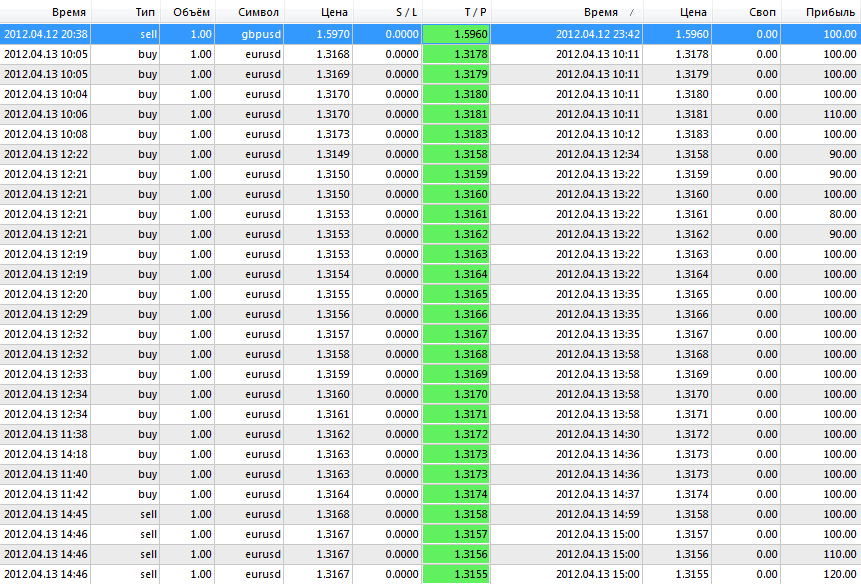Click the open price 1.3162 in 11:38 row
861x584 pixels.
(x=333, y=434)
